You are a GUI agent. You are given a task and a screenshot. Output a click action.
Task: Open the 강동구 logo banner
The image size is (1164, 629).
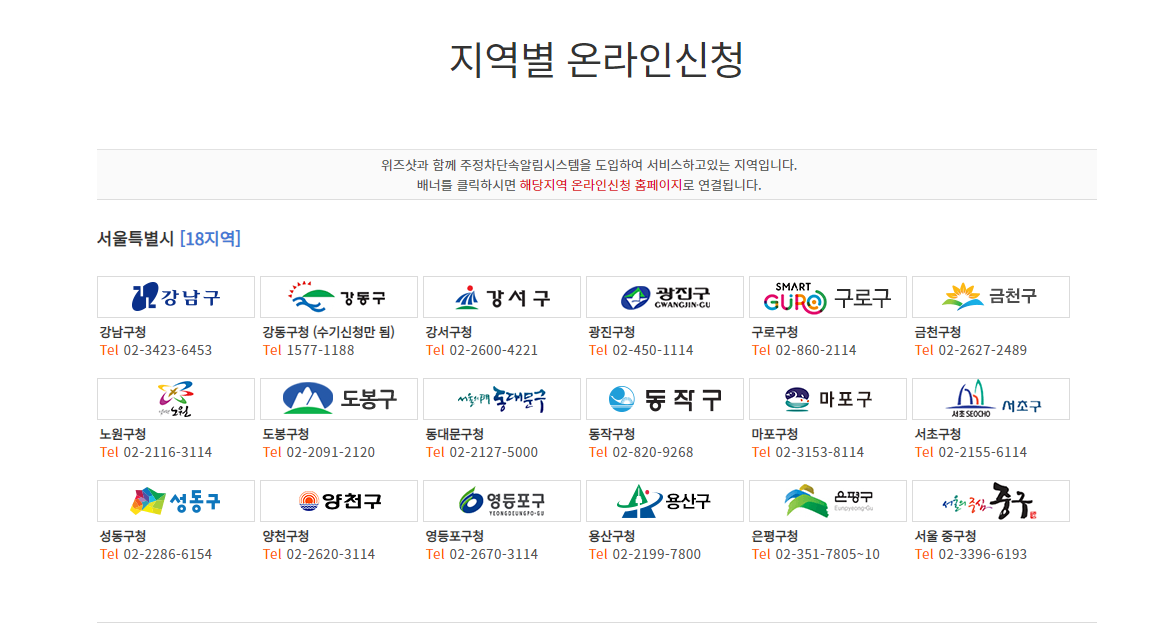point(339,297)
